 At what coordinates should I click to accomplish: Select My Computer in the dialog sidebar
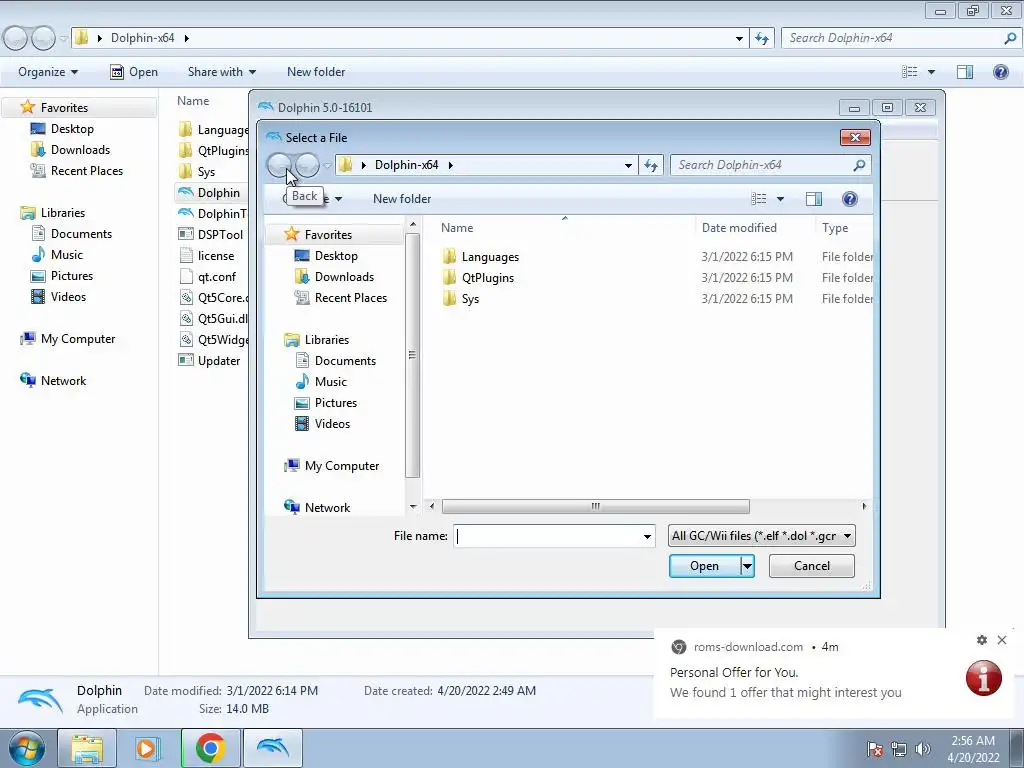[342, 466]
